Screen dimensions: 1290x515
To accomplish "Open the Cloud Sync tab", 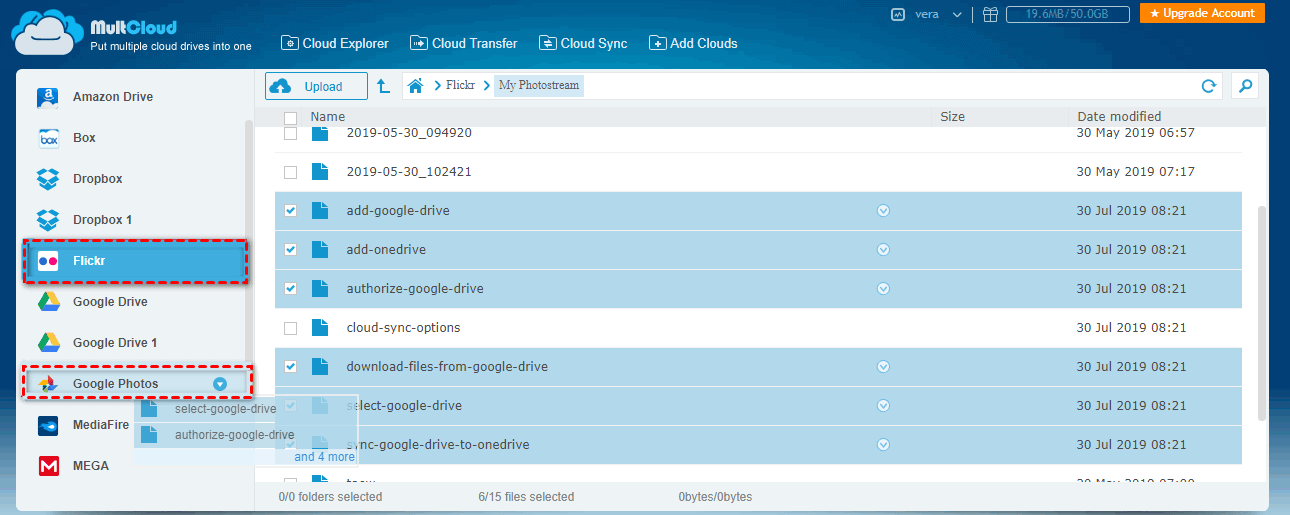I will [x=583, y=43].
